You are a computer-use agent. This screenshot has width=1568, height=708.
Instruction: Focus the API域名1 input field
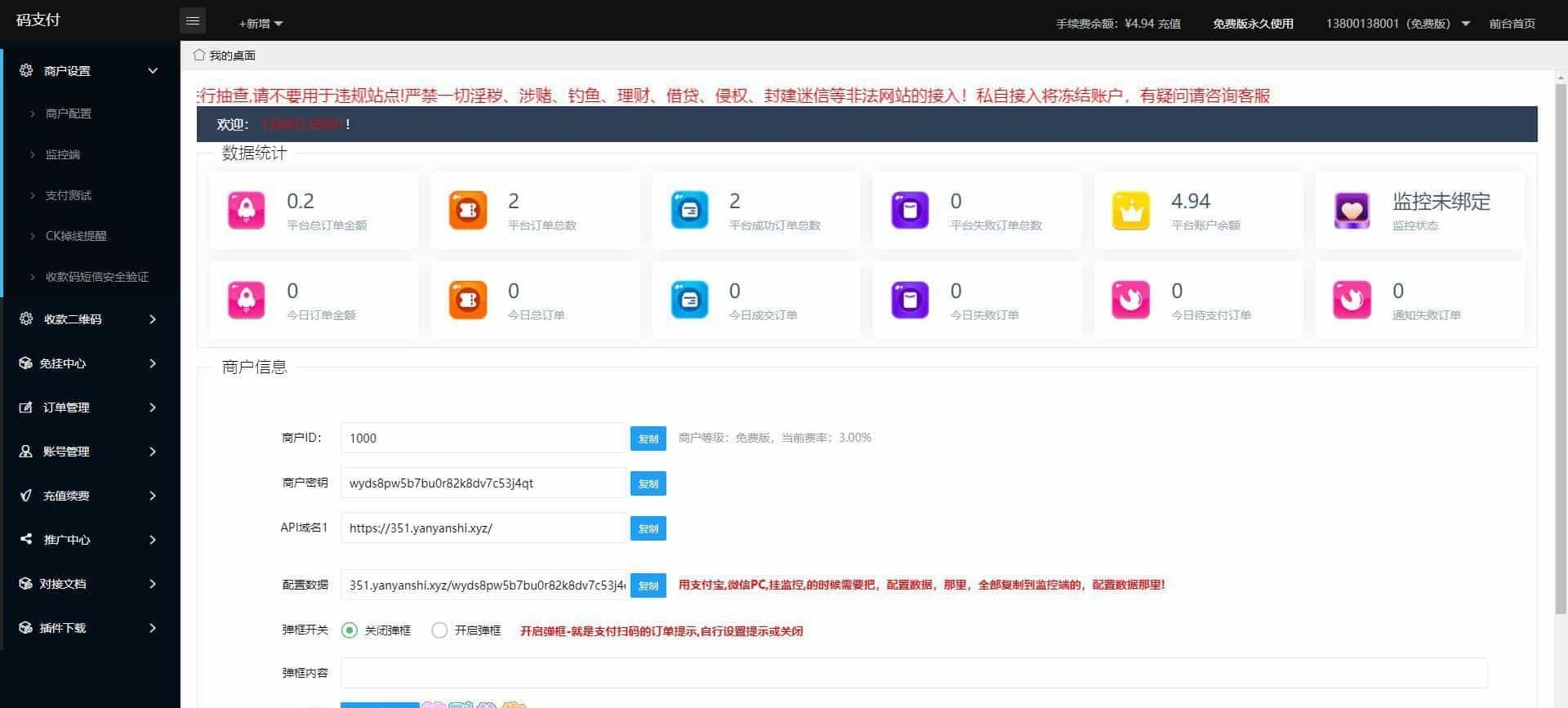tap(483, 528)
